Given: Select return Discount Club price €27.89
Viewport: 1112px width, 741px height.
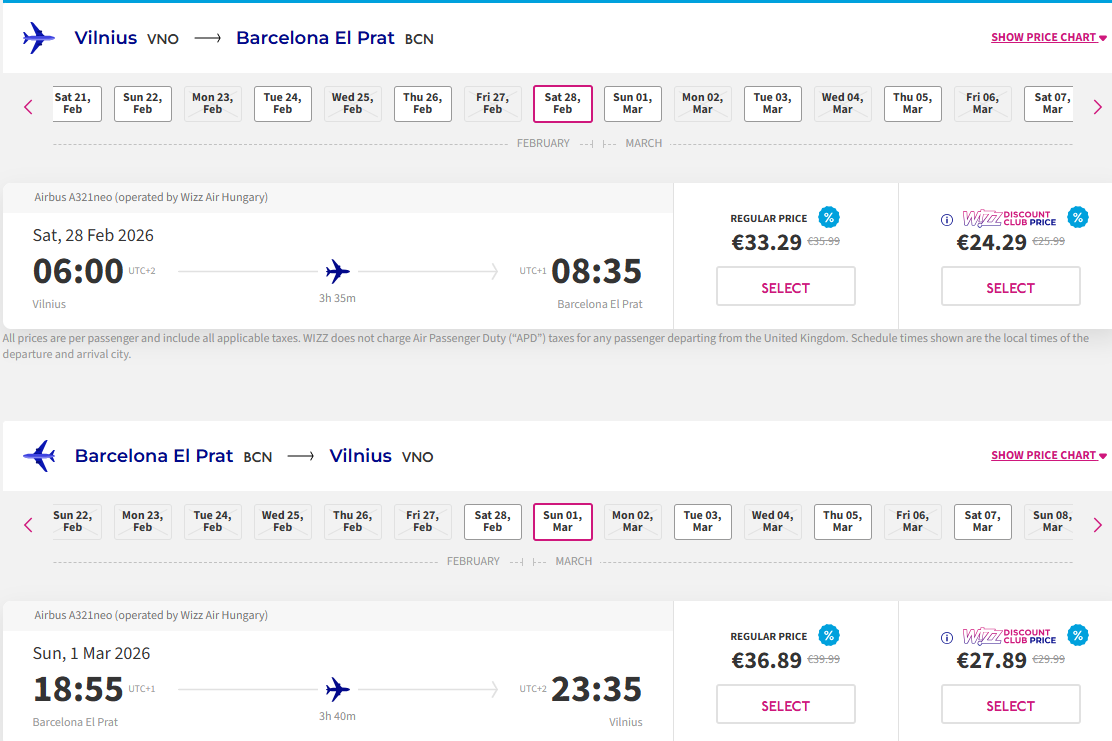Looking at the screenshot, I should click(x=1010, y=705).
